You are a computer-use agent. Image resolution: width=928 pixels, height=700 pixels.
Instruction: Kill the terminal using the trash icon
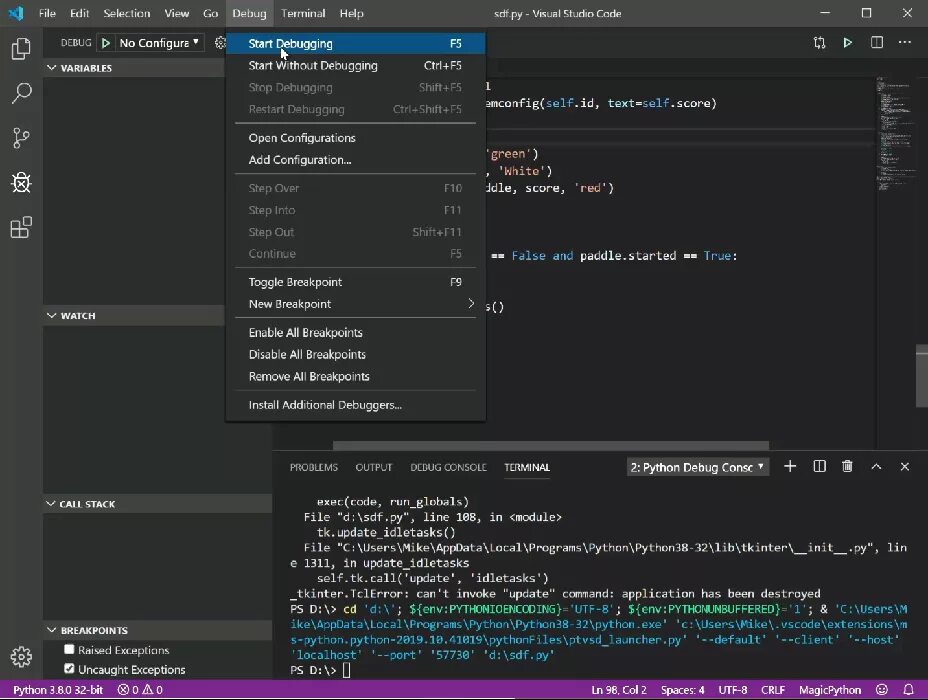tap(847, 466)
